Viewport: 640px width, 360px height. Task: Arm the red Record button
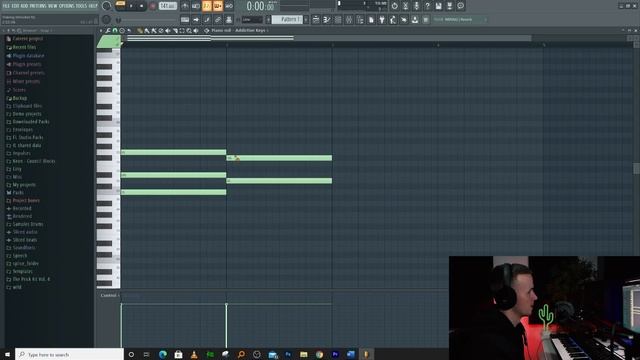tap(152, 6)
